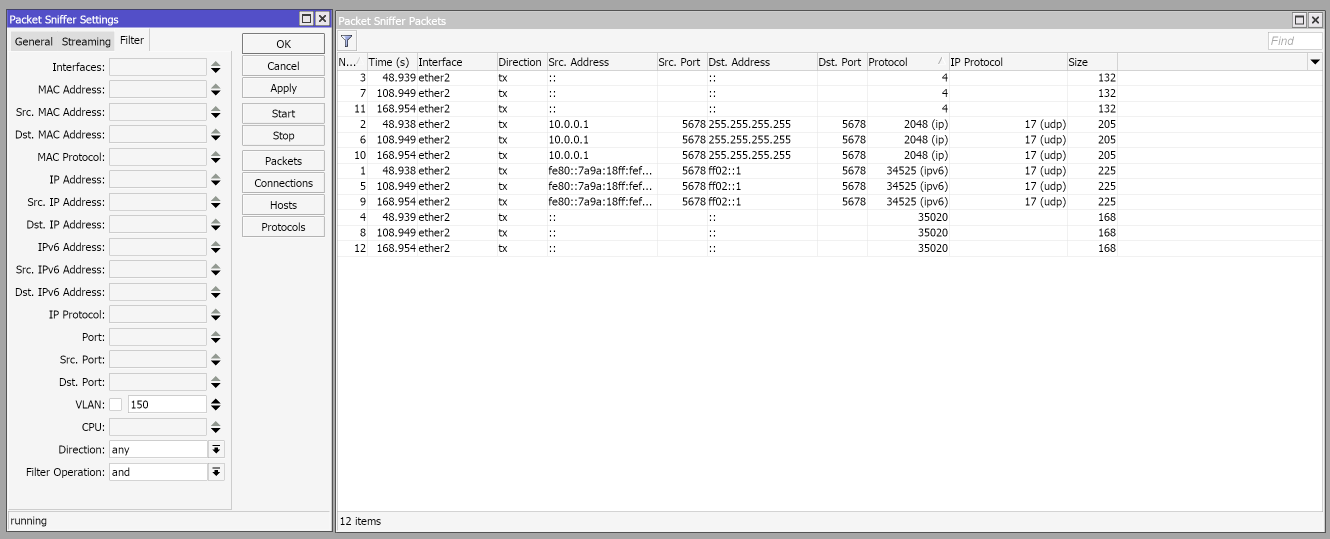This screenshot has width=1330, height=539.
Task: Expand the IPv6 Address filter arrows
Action: click(215, 247)
